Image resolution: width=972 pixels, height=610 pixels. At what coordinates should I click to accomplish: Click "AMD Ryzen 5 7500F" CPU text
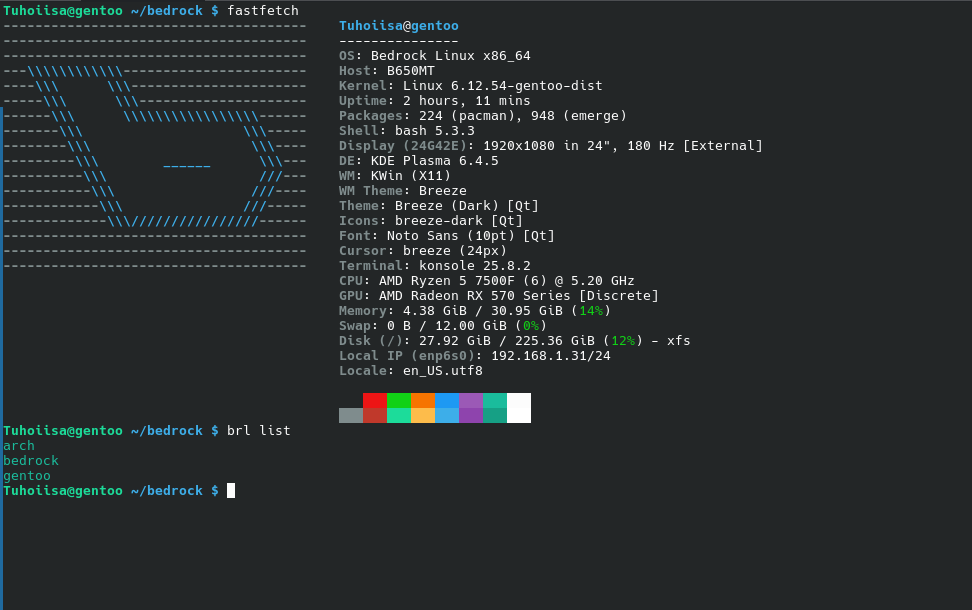pos(446,281)
